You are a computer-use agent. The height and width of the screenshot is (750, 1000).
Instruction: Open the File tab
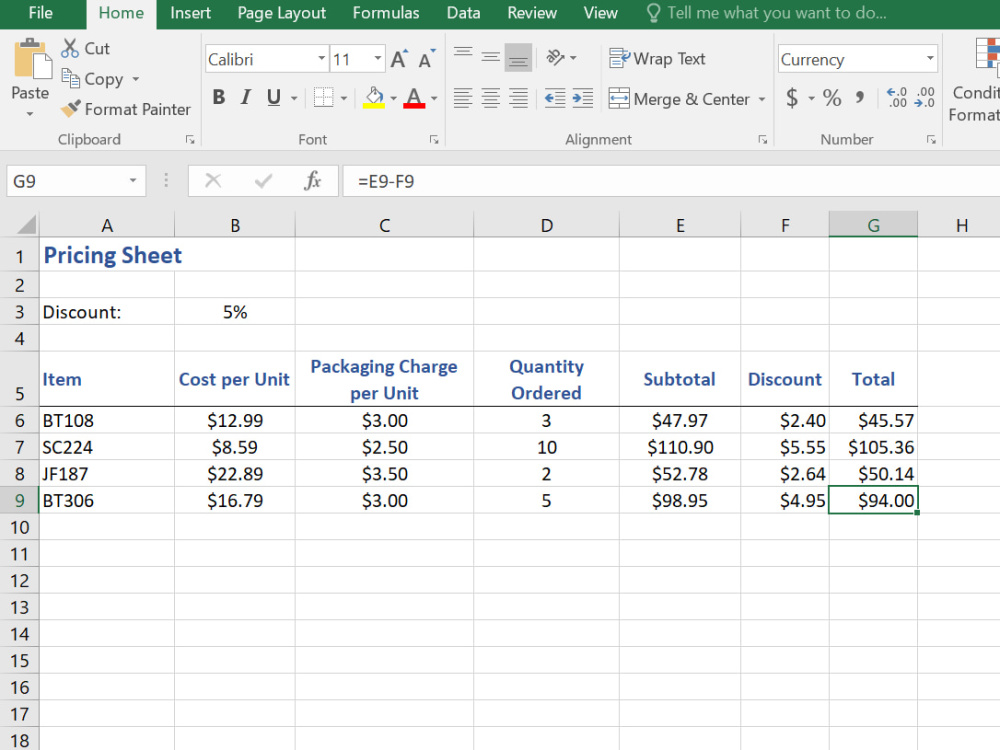pyautogui.click(x=41, y=13)
